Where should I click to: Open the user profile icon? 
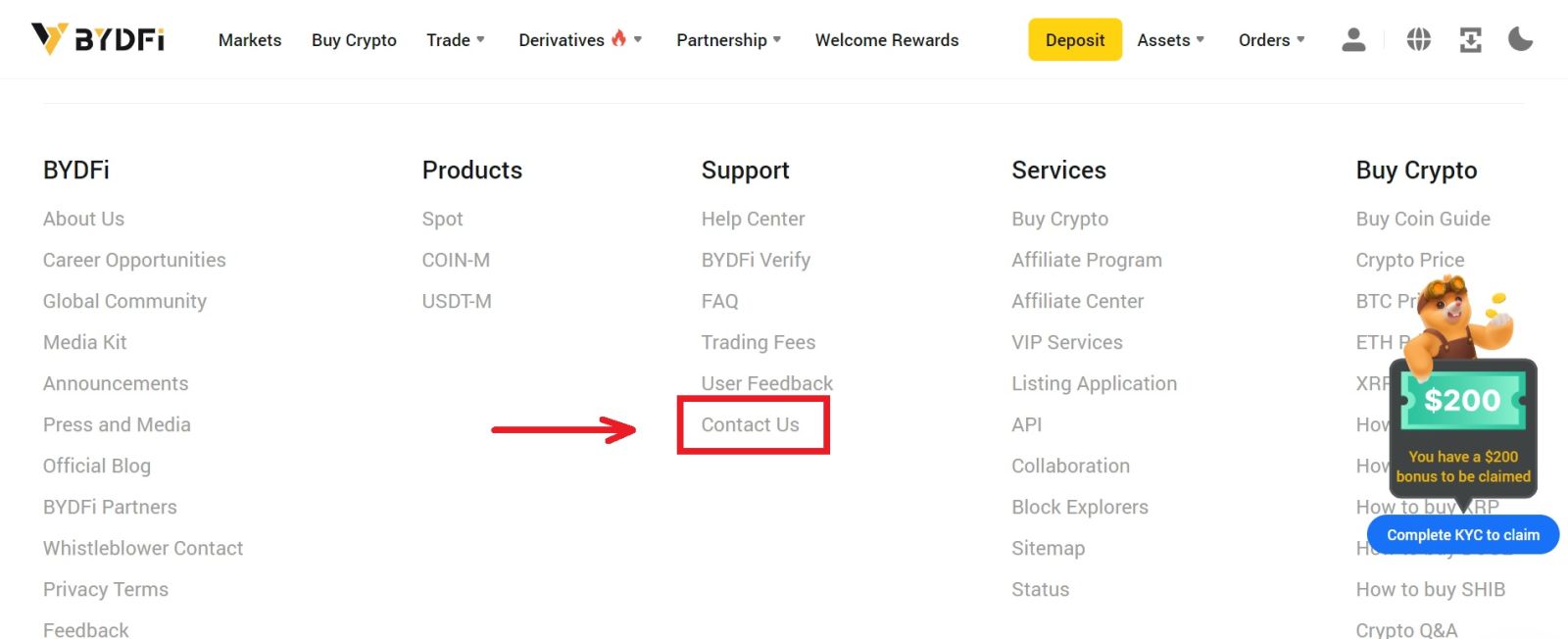click(1353, 39)
